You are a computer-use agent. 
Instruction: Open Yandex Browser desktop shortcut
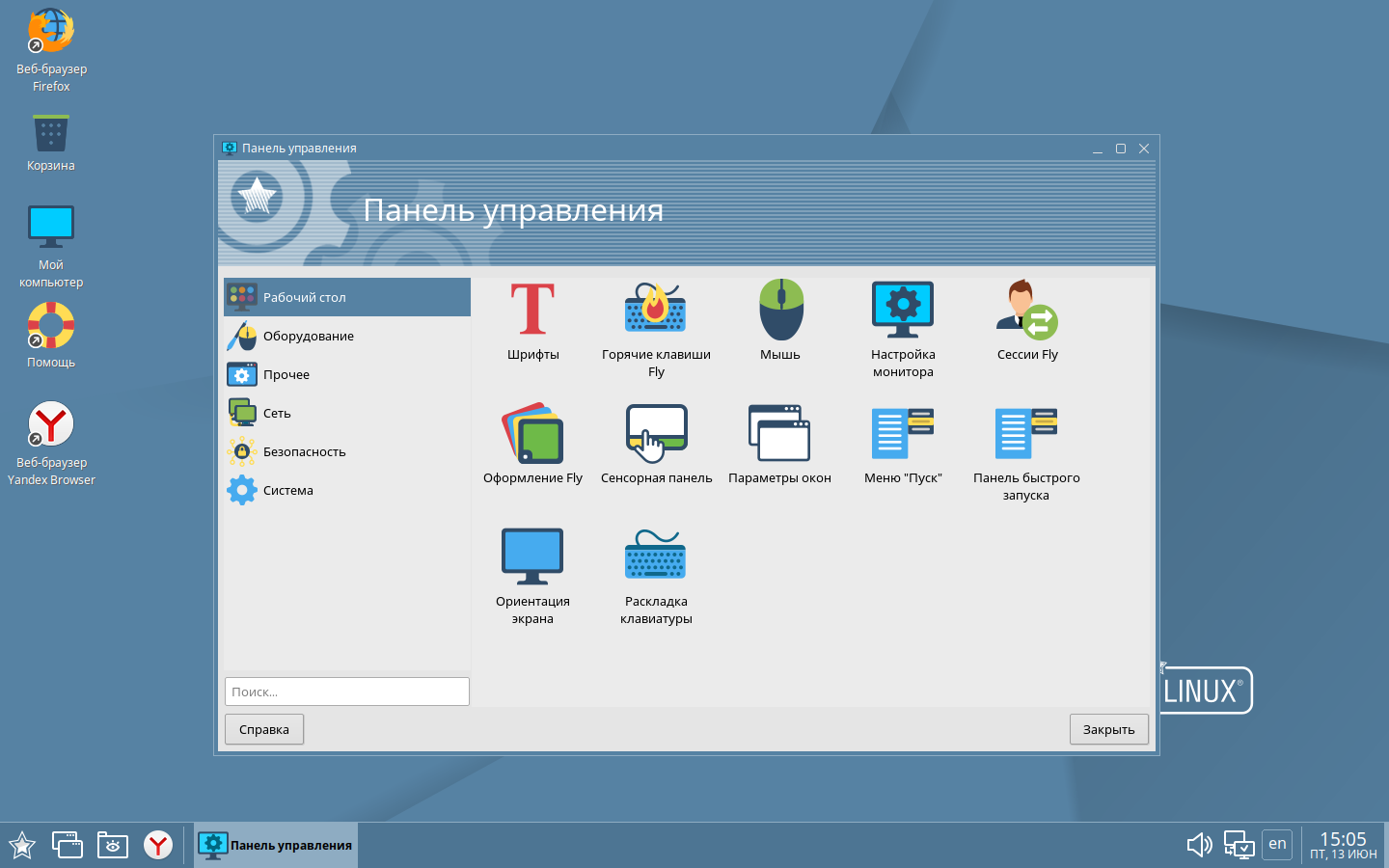[51, 444]
